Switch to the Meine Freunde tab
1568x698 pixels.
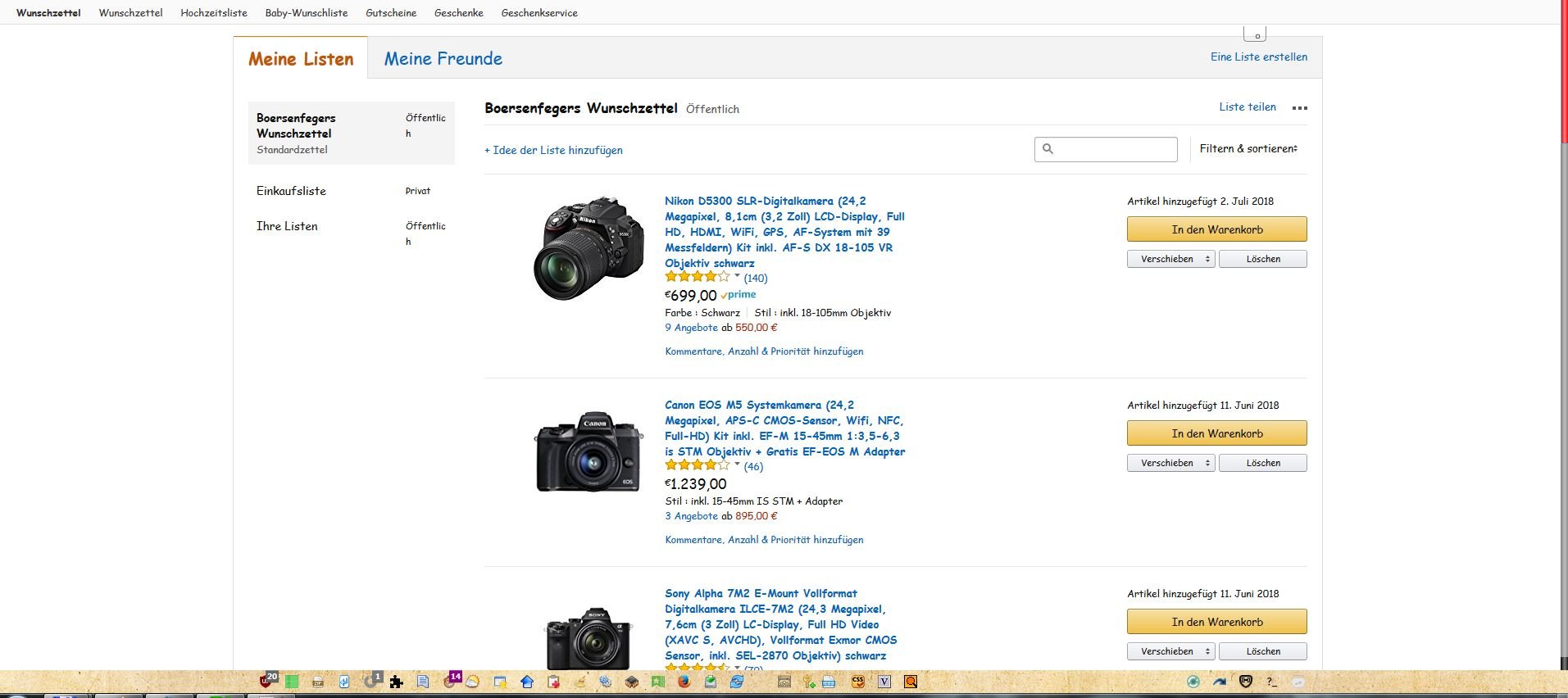pyautogui.click(x=443, y=58)
